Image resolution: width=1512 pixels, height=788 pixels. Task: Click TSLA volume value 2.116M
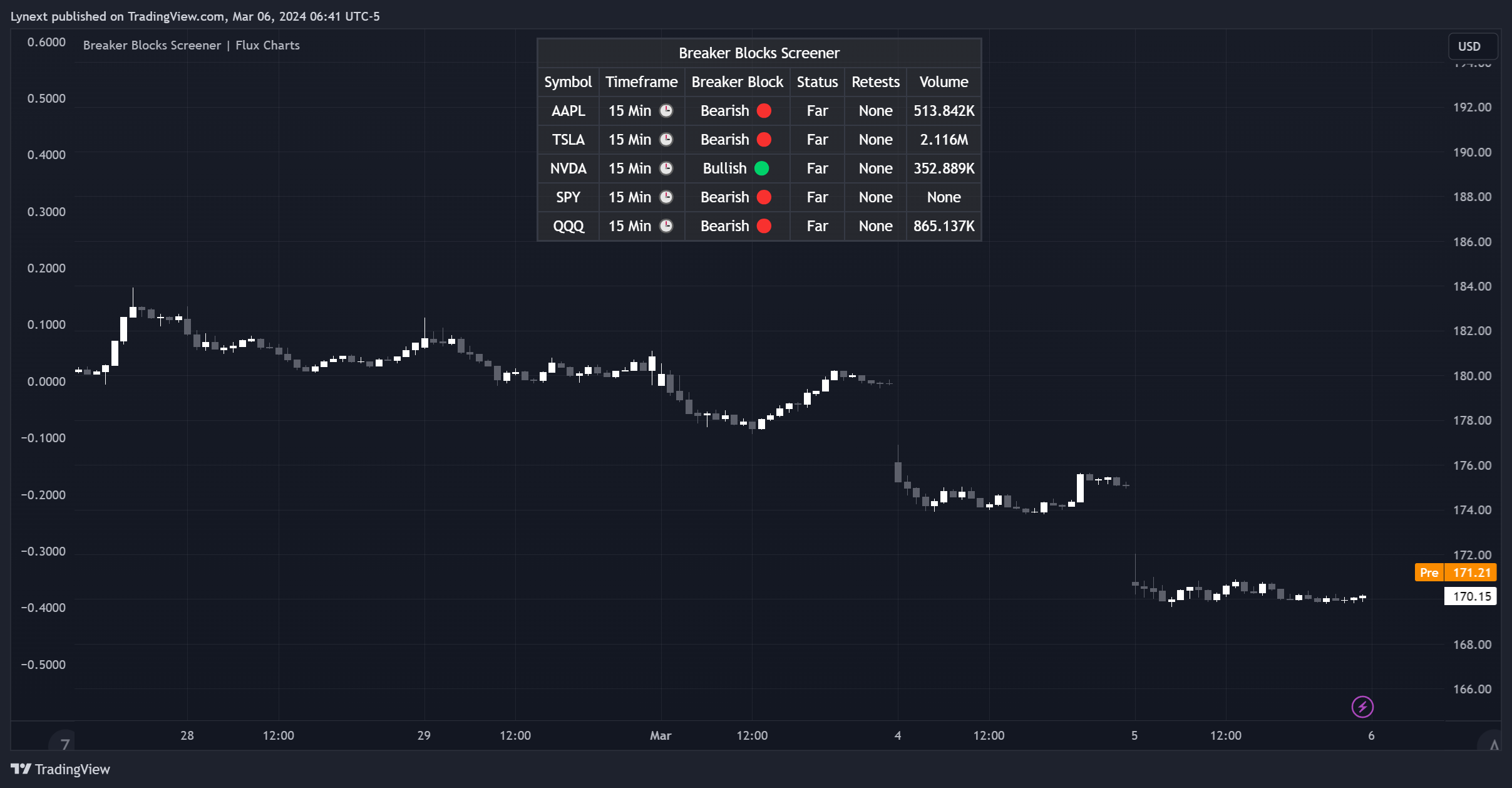tap(944, 139)
